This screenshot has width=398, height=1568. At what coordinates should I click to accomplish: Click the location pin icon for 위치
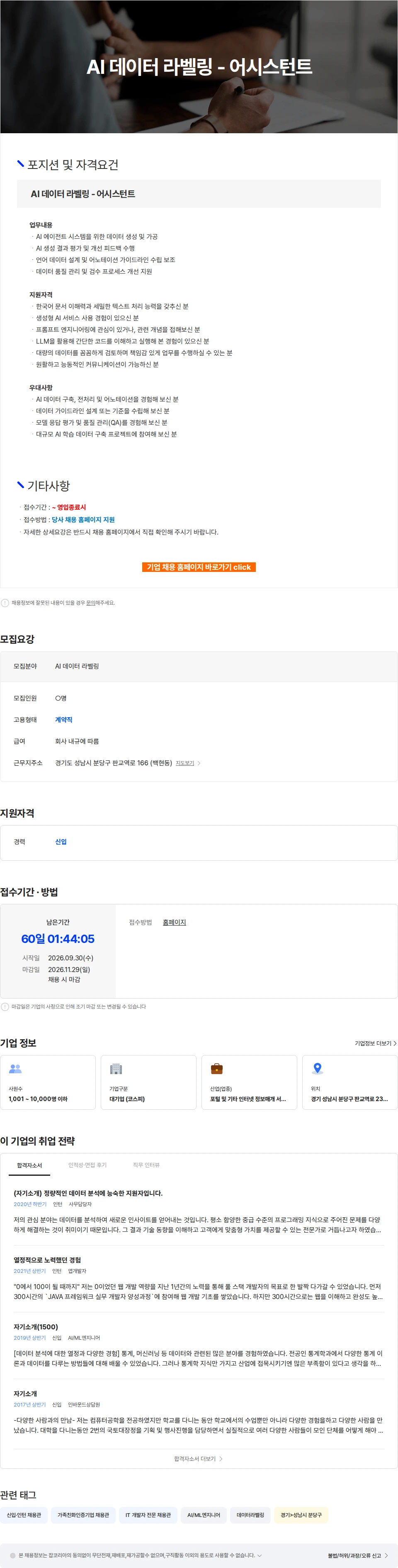pyautogui.click(x=317, y=1068)
